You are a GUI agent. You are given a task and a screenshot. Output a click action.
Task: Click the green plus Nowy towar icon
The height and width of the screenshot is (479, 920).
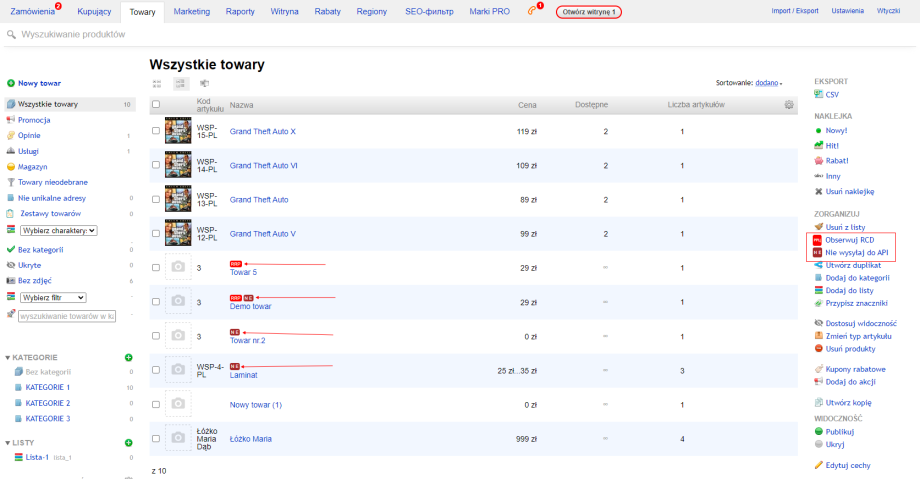pos(10,83)
